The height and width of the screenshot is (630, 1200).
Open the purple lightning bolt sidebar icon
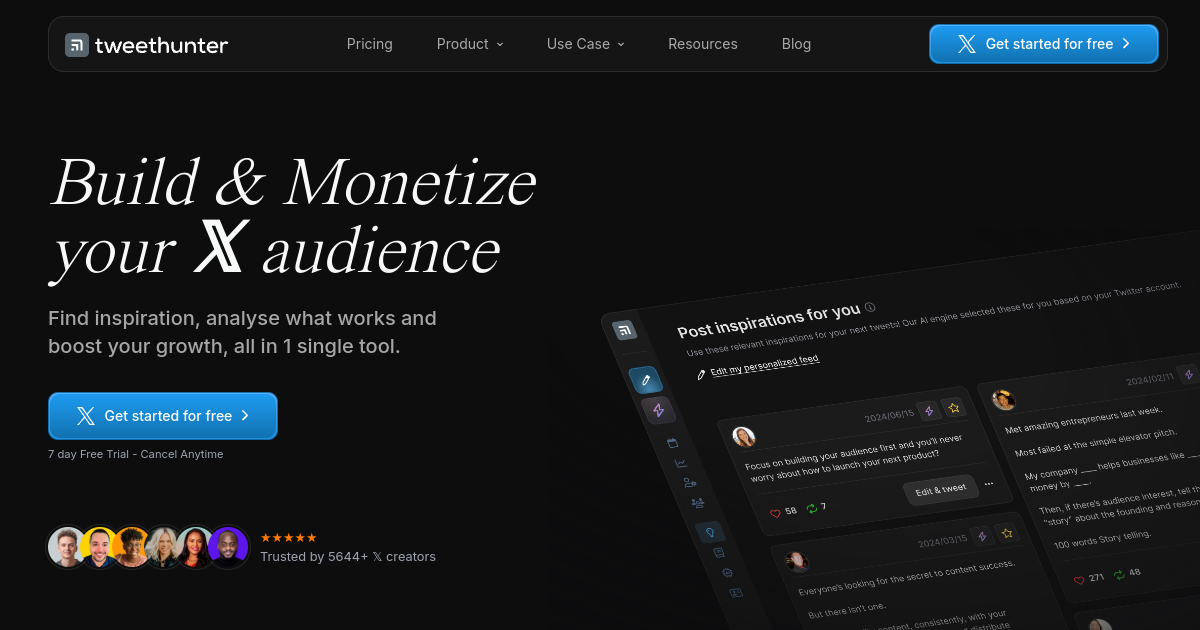(658, 410)
